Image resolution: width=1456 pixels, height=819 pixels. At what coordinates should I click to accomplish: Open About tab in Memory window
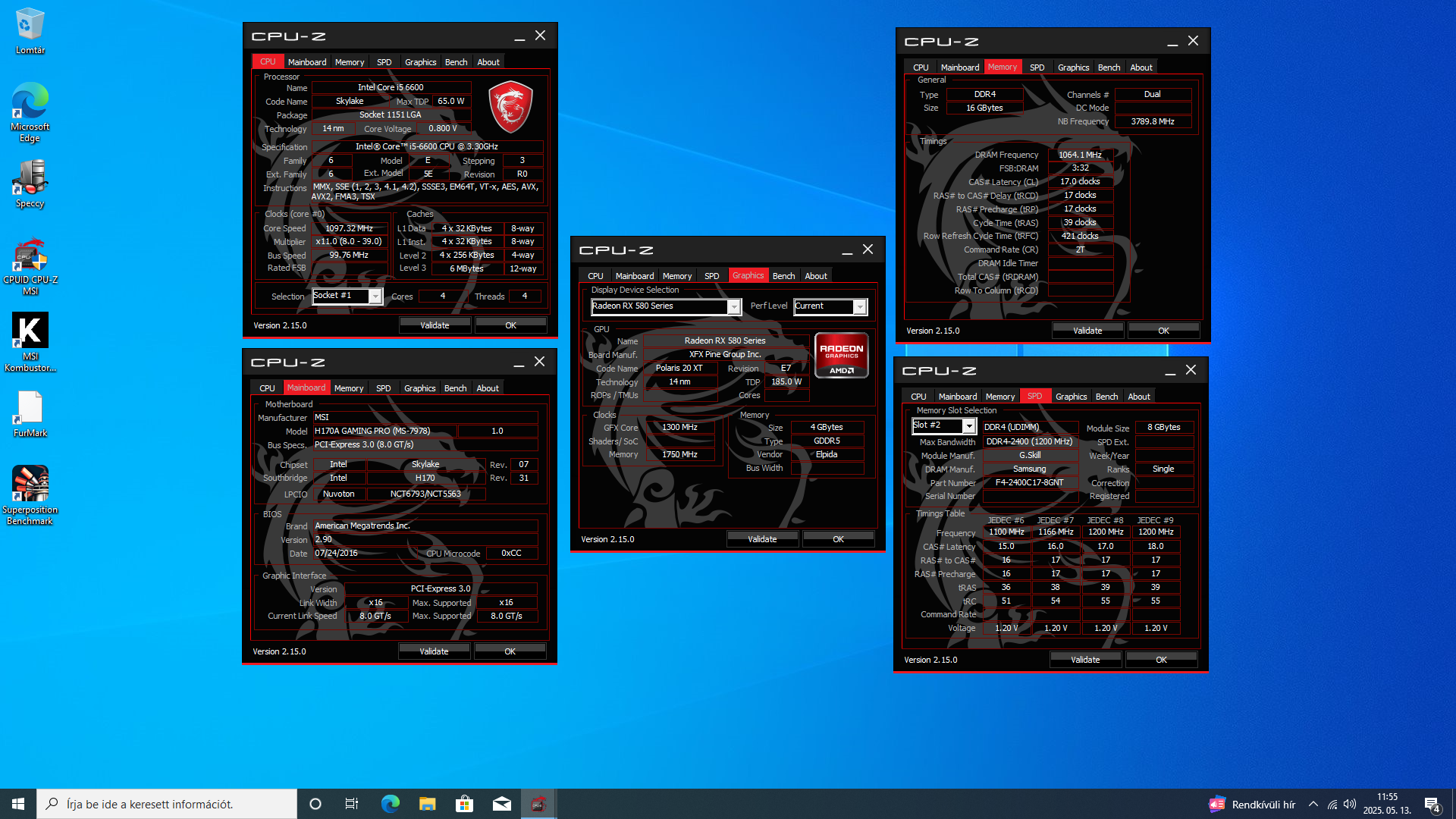point(1141,67)
